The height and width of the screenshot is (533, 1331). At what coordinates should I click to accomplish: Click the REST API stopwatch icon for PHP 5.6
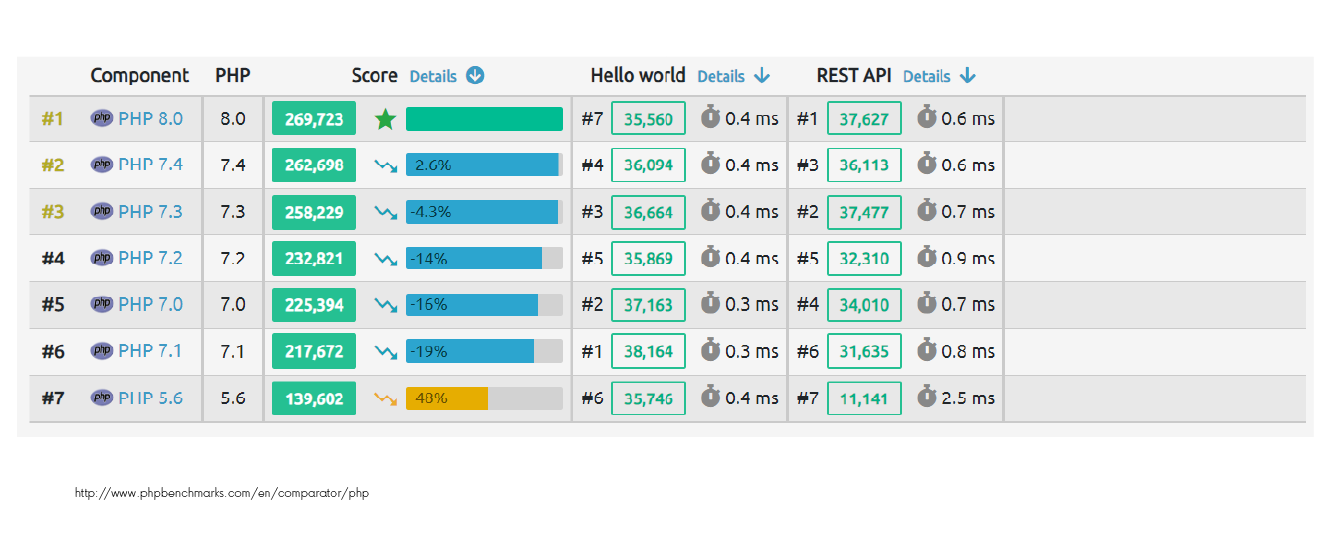pyautogui.click(x=927, y=396)
